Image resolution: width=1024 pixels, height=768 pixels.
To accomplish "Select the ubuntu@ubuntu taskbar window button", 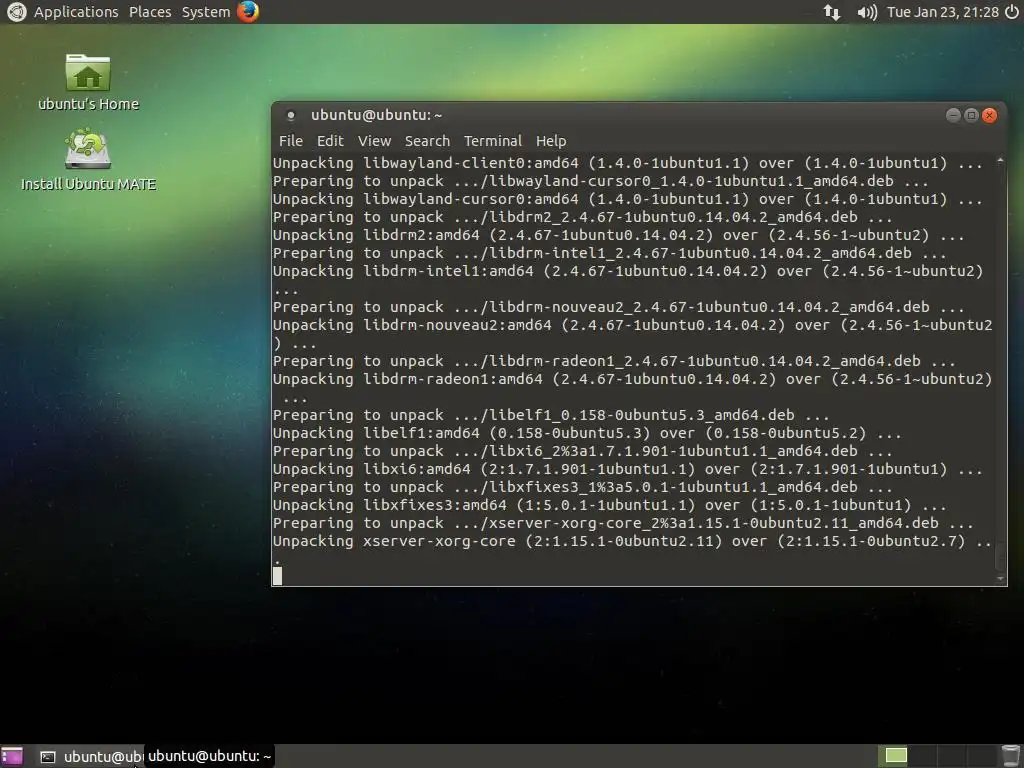I will coord(90,756).
